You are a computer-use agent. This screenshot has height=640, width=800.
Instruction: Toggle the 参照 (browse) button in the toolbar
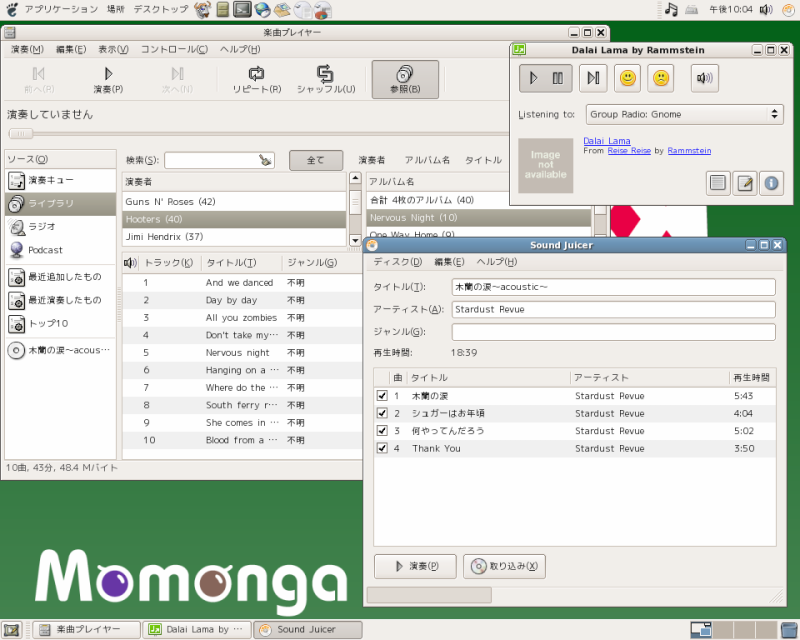click(405, 80)
